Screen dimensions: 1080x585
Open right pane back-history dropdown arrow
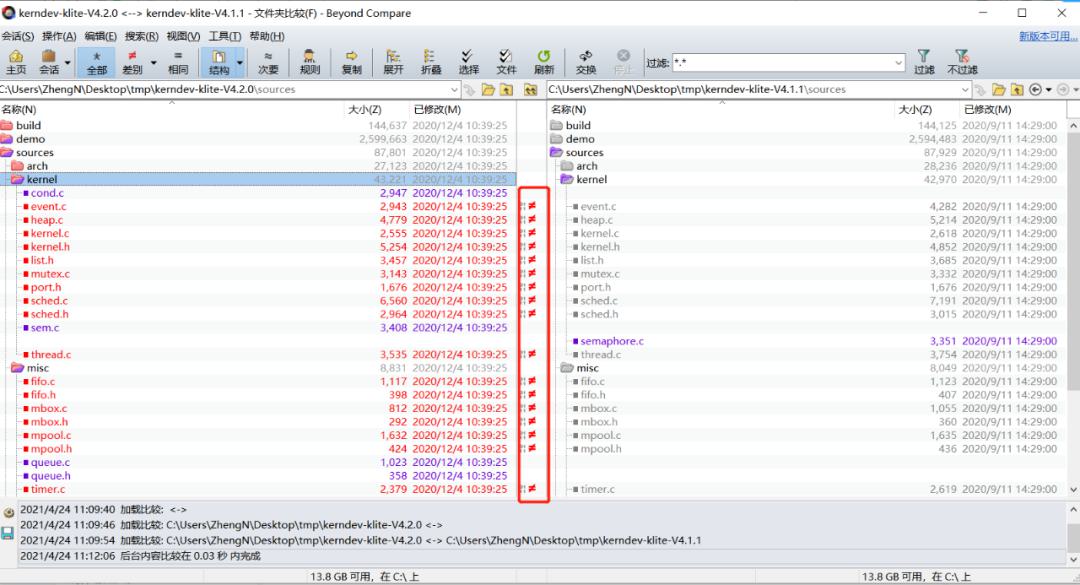coord(1048,90)
